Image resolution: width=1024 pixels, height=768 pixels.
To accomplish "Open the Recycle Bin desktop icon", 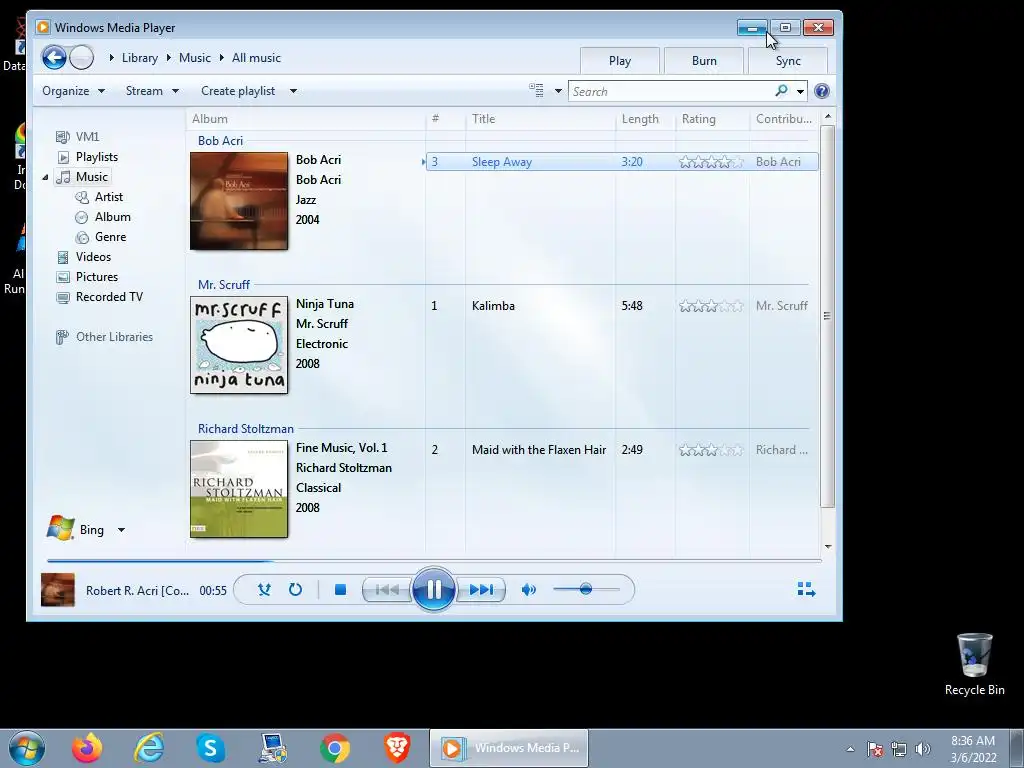I will coord(974,665).
